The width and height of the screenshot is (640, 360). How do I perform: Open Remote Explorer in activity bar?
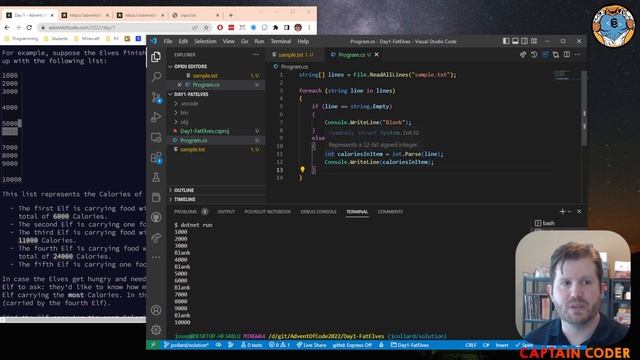point(156,137)
